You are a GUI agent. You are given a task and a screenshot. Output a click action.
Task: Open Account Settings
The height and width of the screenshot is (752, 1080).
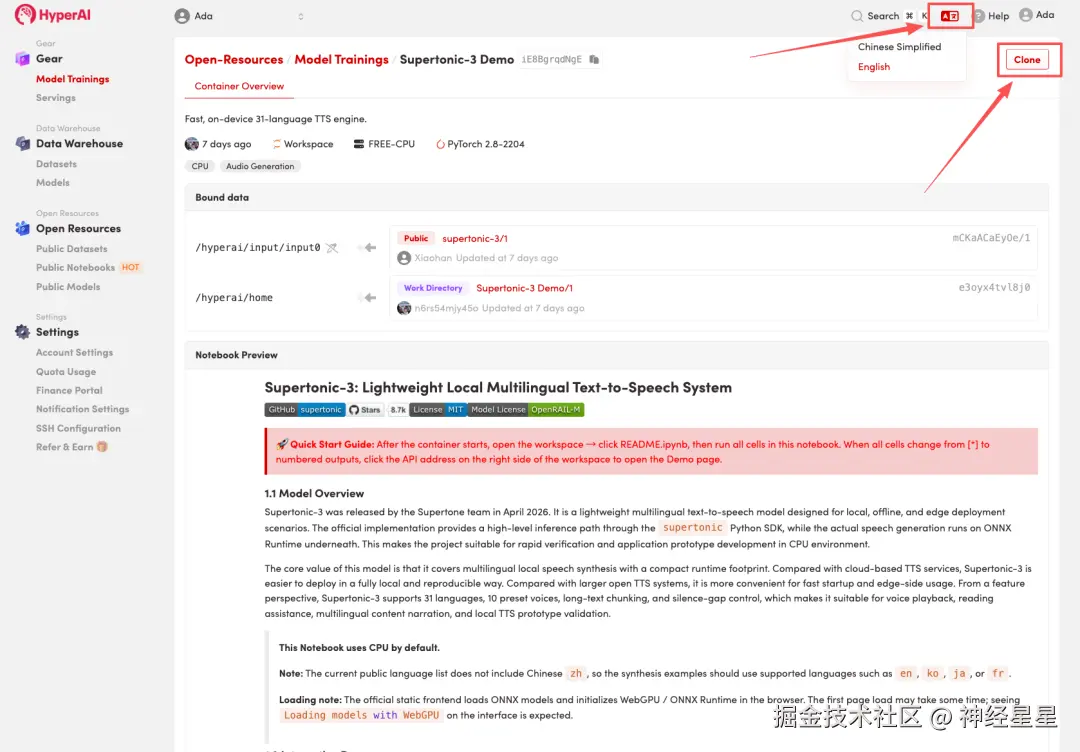click(74, 353)
